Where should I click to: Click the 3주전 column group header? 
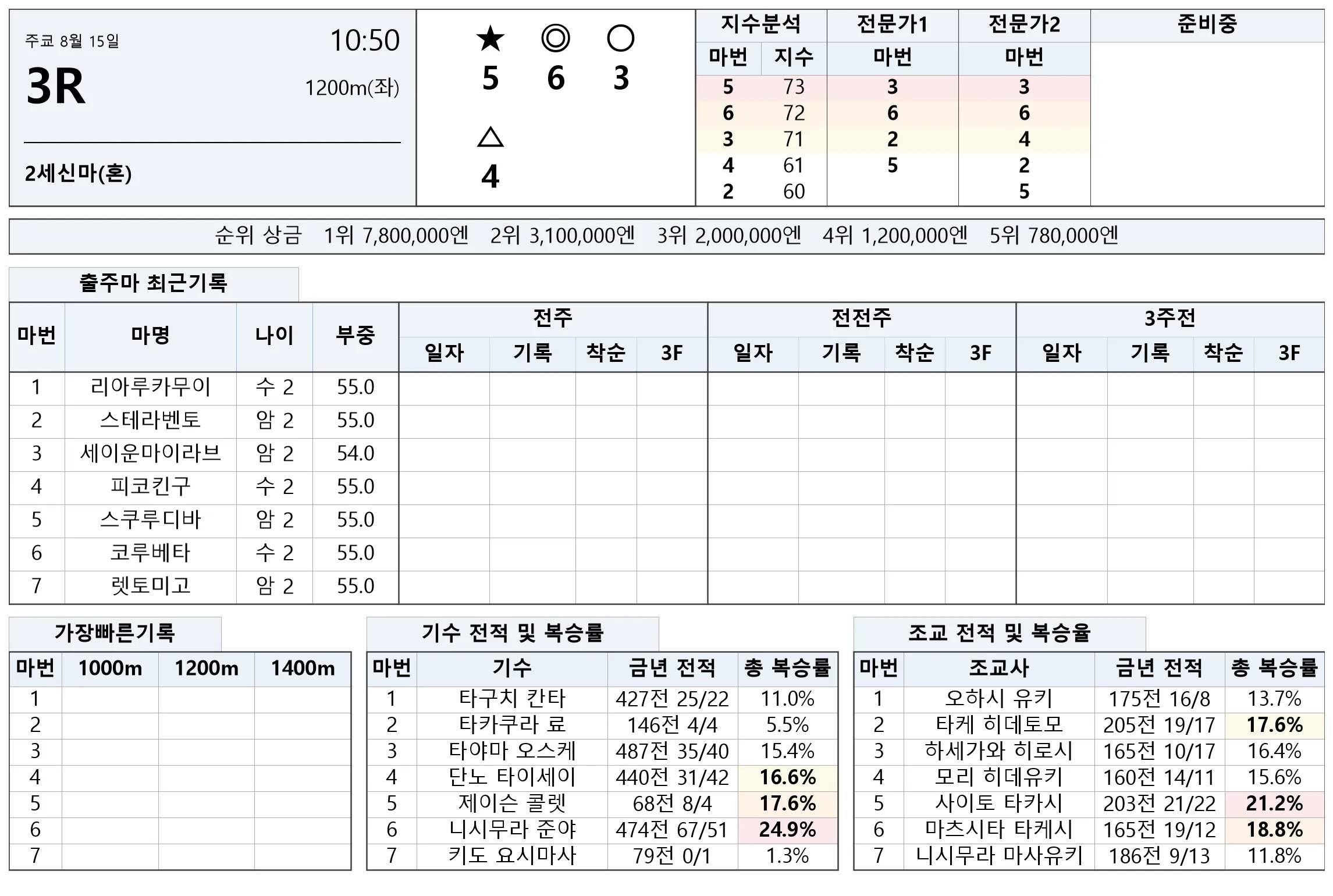pyautogui.click(x=1170, y=318)
